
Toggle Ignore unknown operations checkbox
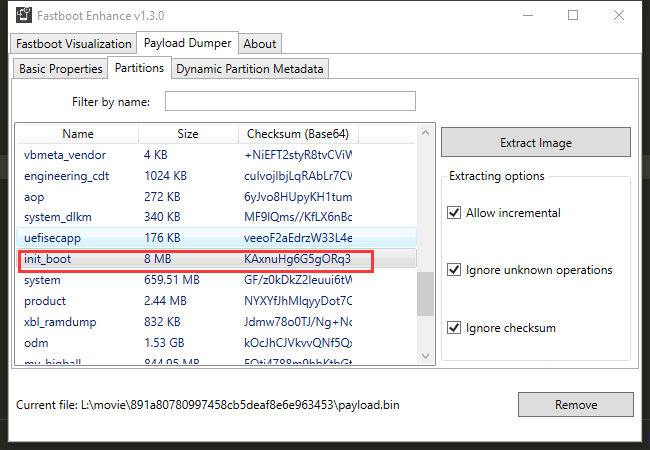tap(454, 270)
